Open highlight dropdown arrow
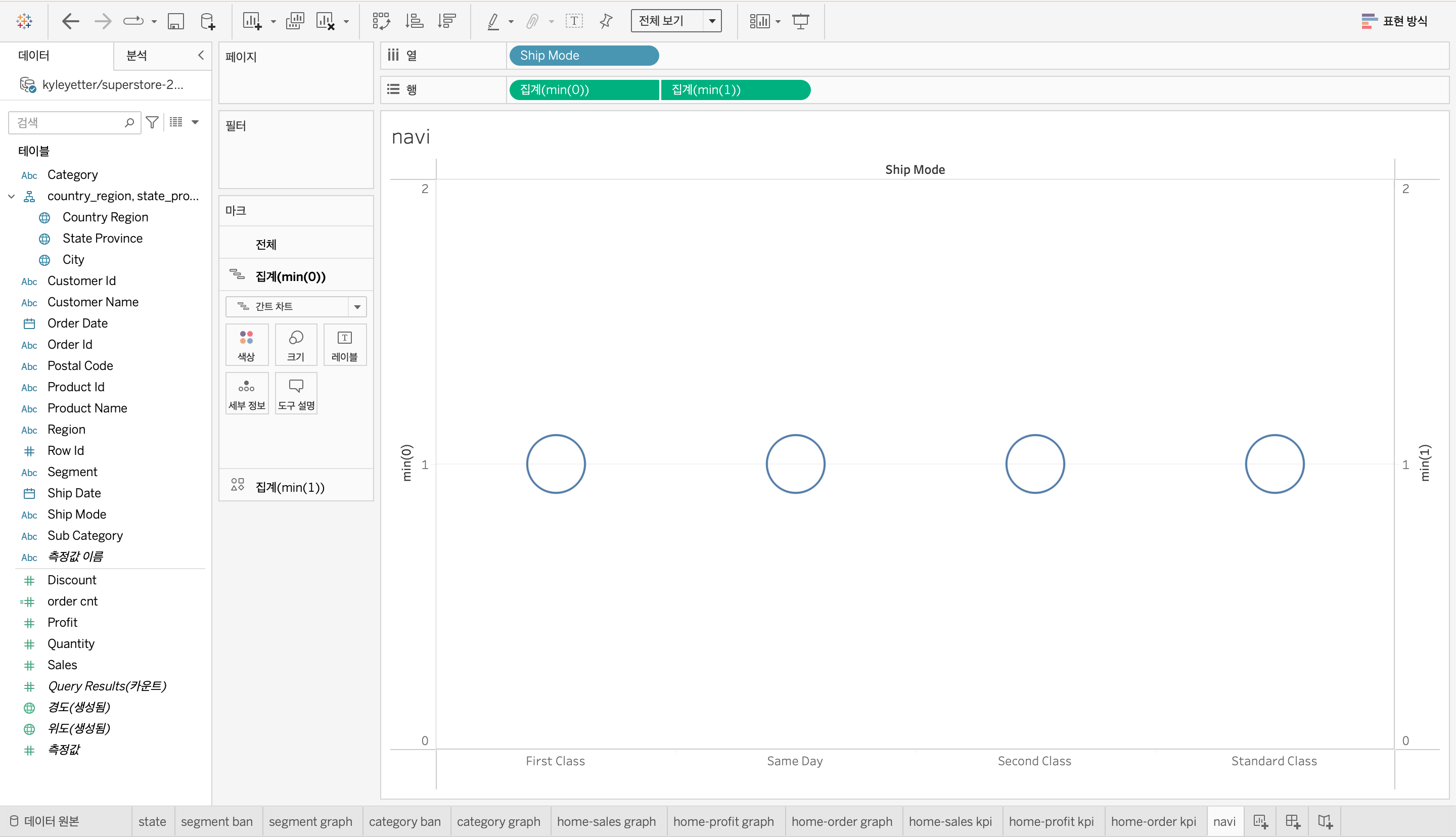The height and width of the screenshot is (837, 1456). 511,22
